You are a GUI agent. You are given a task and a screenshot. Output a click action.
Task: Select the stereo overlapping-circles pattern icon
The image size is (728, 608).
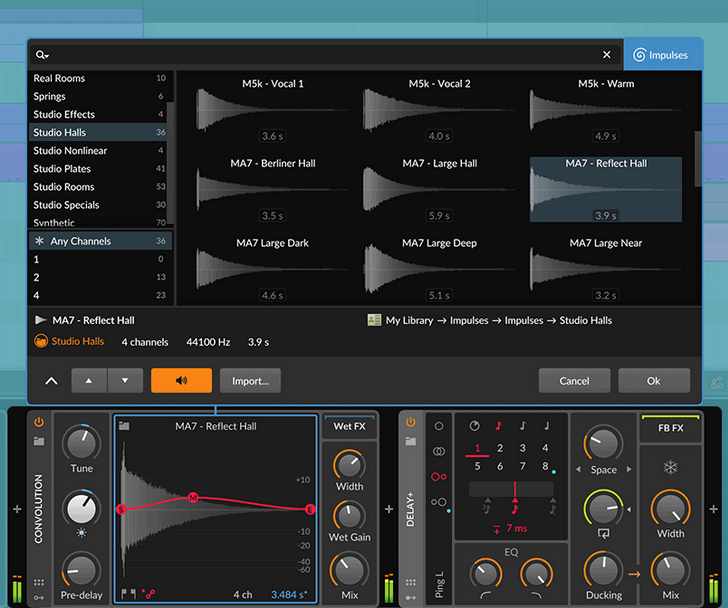(439, 451)
